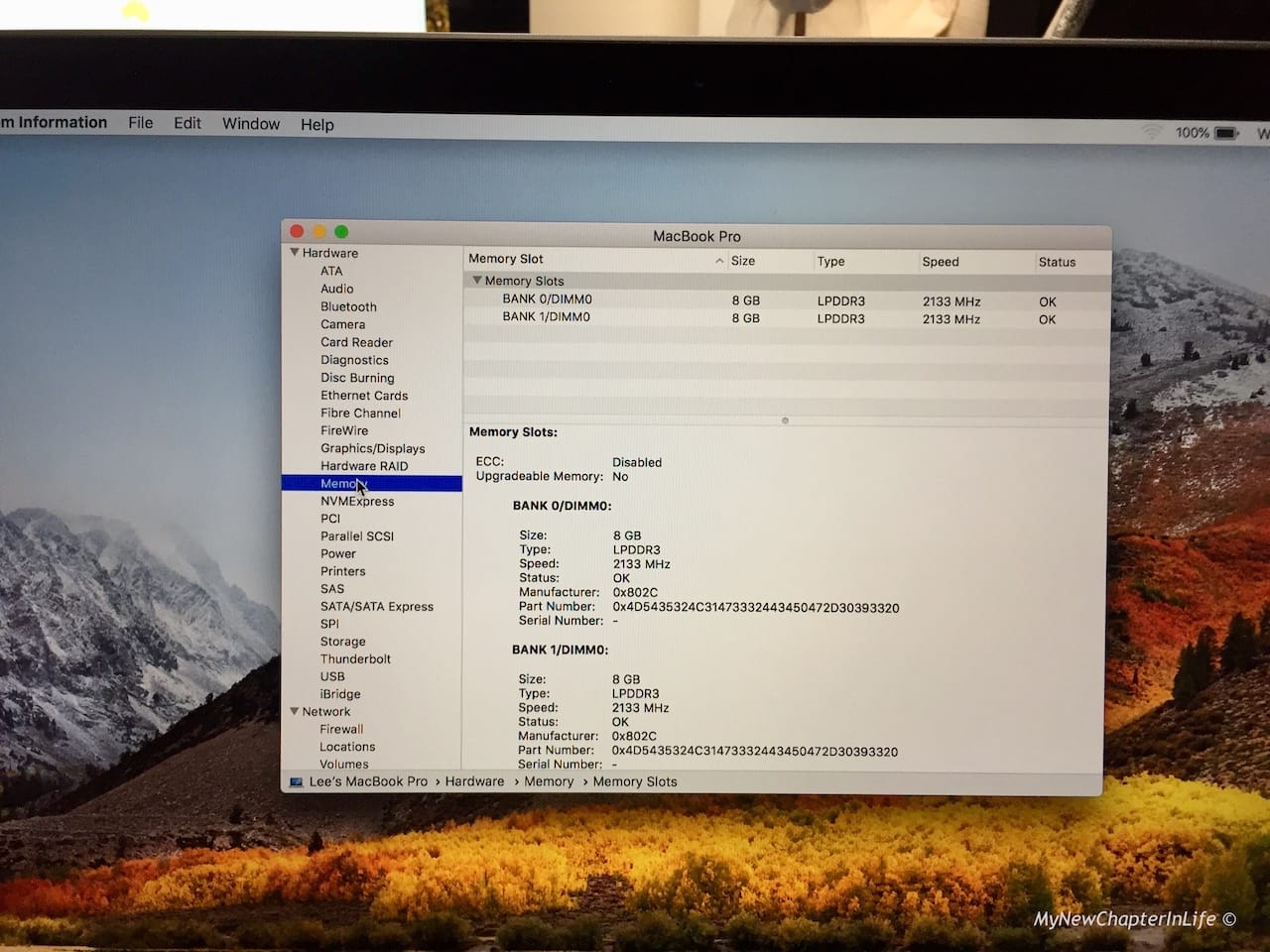Select Graphics/Displays in the sidebar

(373, 448)
